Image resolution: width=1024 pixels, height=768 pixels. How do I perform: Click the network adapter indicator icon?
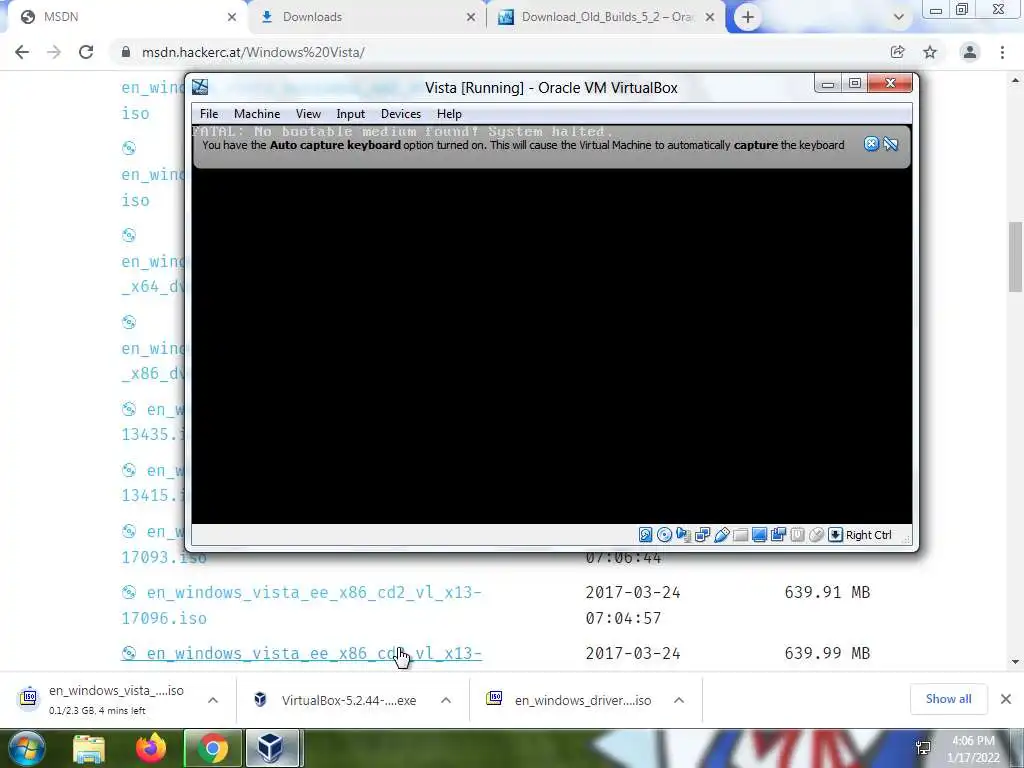point(702,535)
